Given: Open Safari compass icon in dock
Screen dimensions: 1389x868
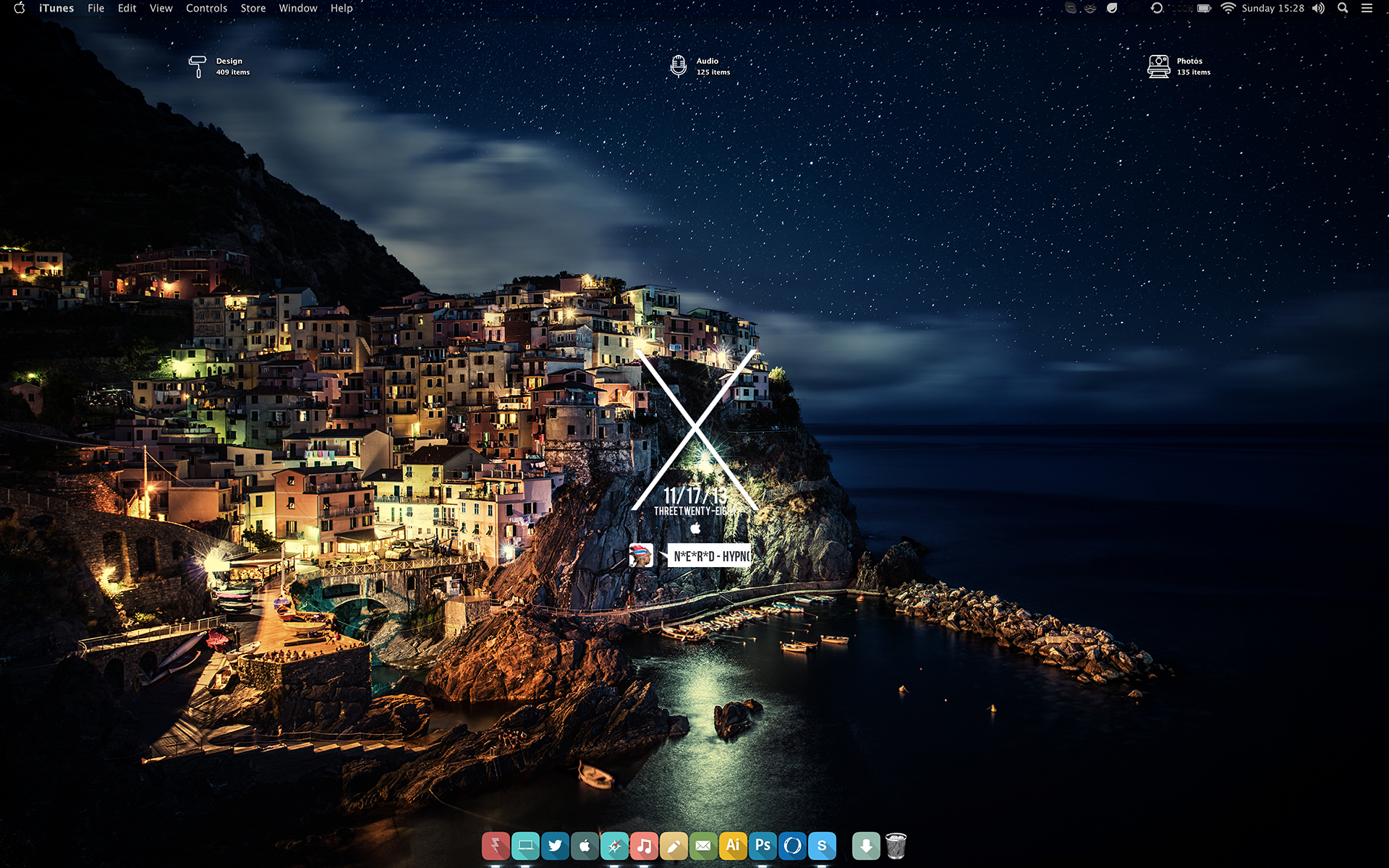Looking at the screenshot, I should pos(614,846).
